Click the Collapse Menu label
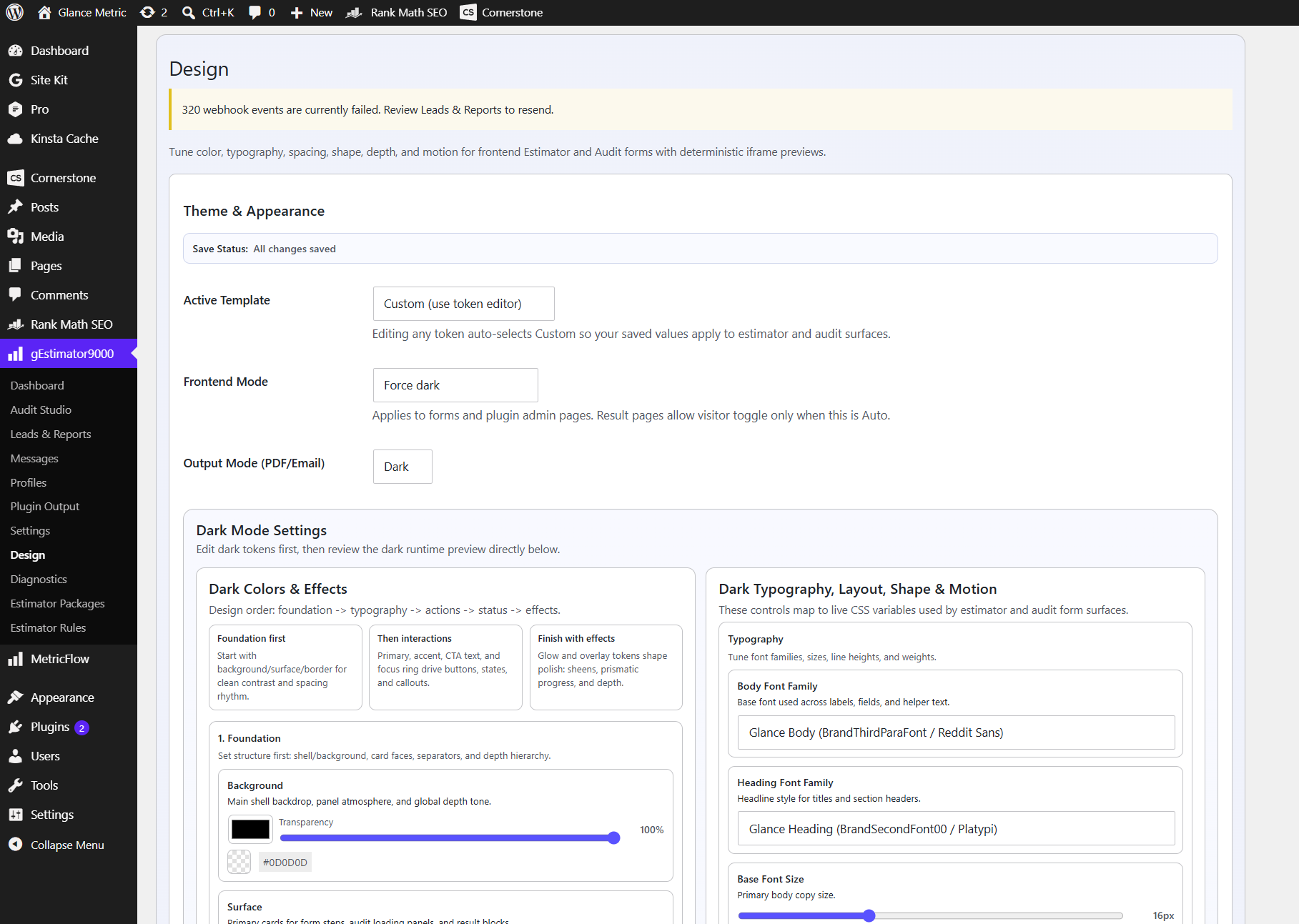The width and height of the screenshot is (1299, 924). point(67,845)
